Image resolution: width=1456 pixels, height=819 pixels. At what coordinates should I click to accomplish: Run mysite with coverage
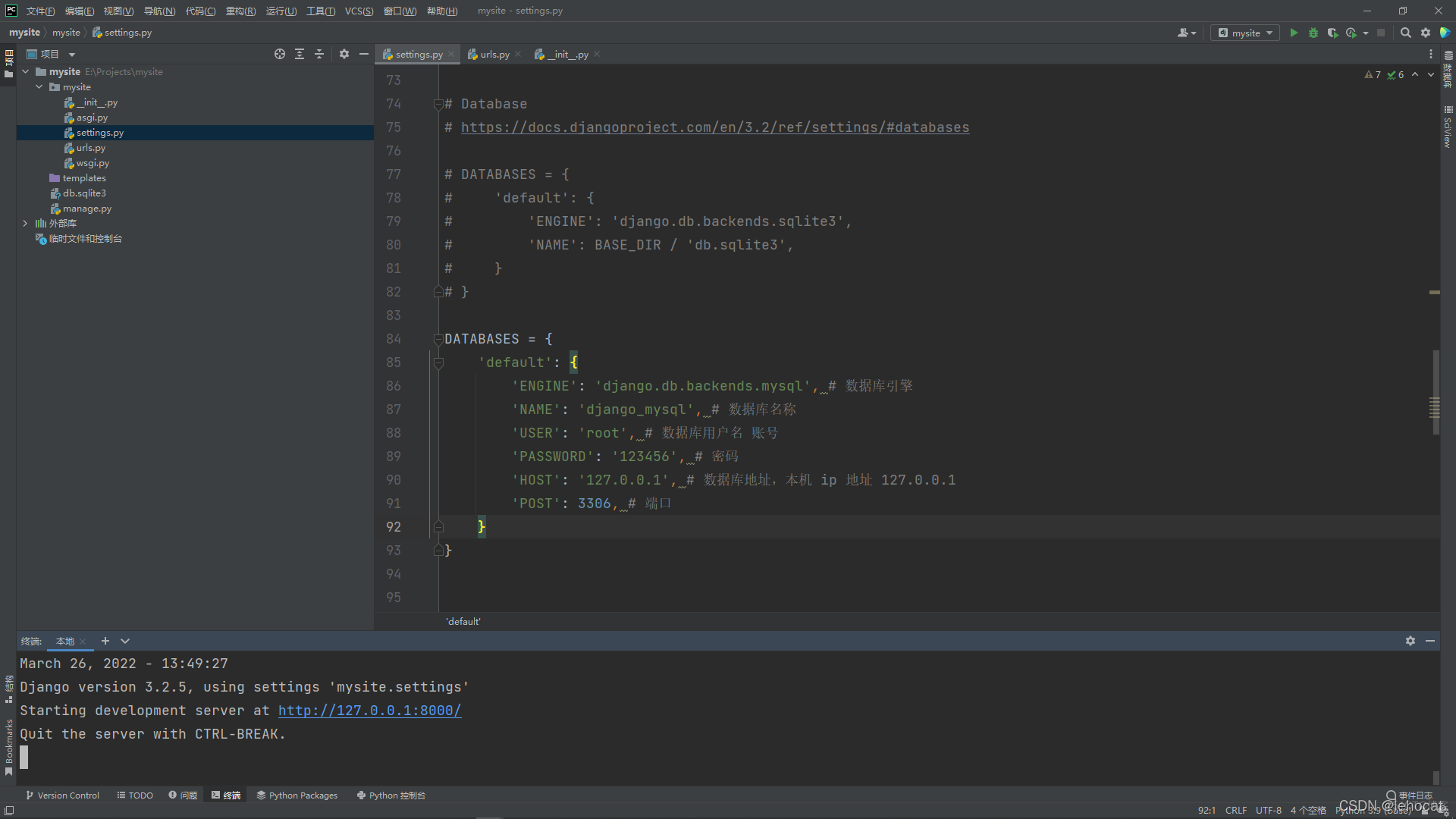click(x=1332, y=33)
